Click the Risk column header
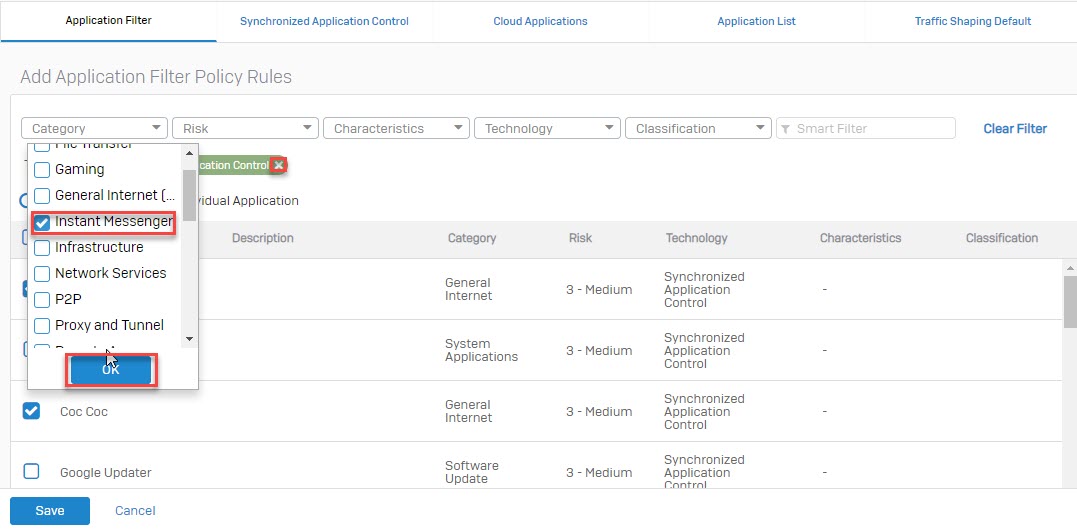The width and height of the screenshot is (1077, 529). coord(580,238)
